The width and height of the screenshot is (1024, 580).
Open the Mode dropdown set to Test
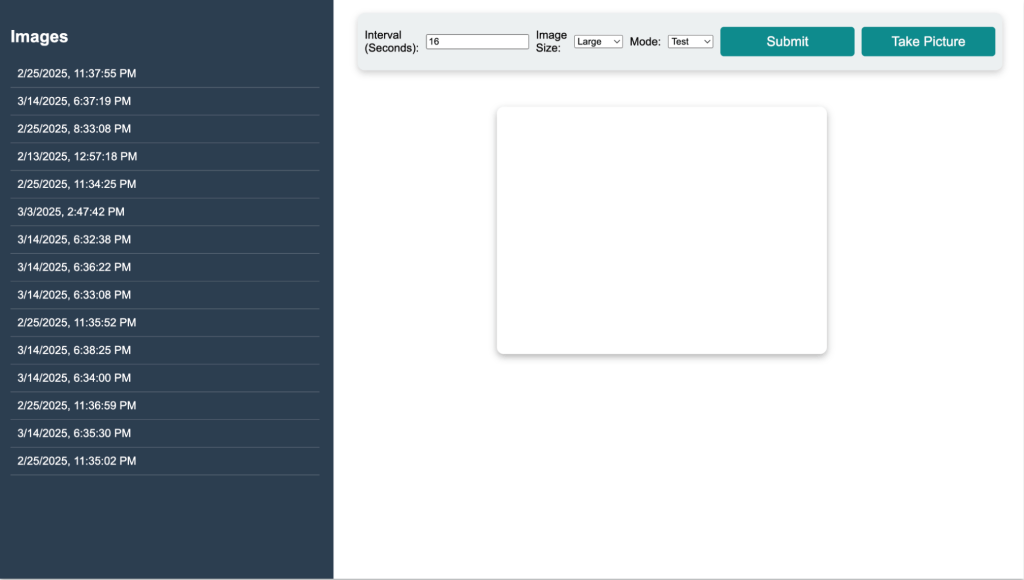coord(690,42)
